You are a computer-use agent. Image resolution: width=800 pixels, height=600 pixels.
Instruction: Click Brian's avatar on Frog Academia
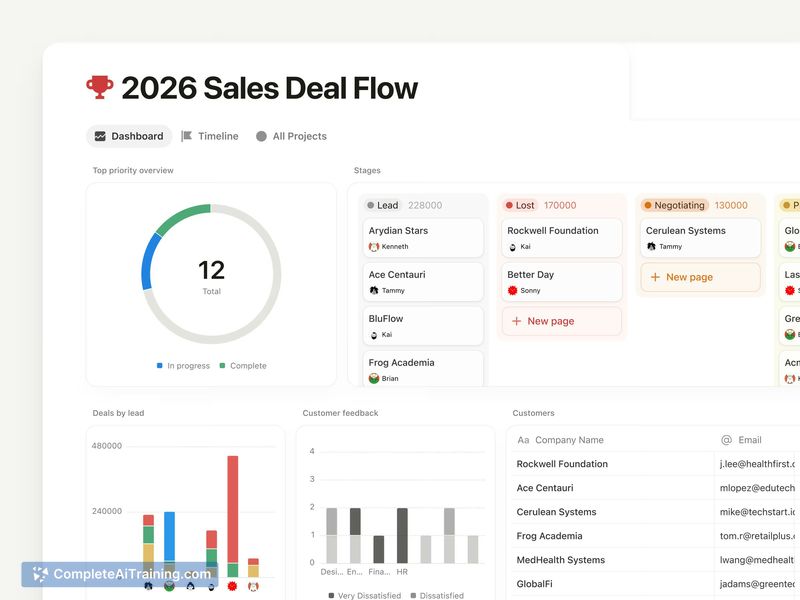(x=374, y=379)
